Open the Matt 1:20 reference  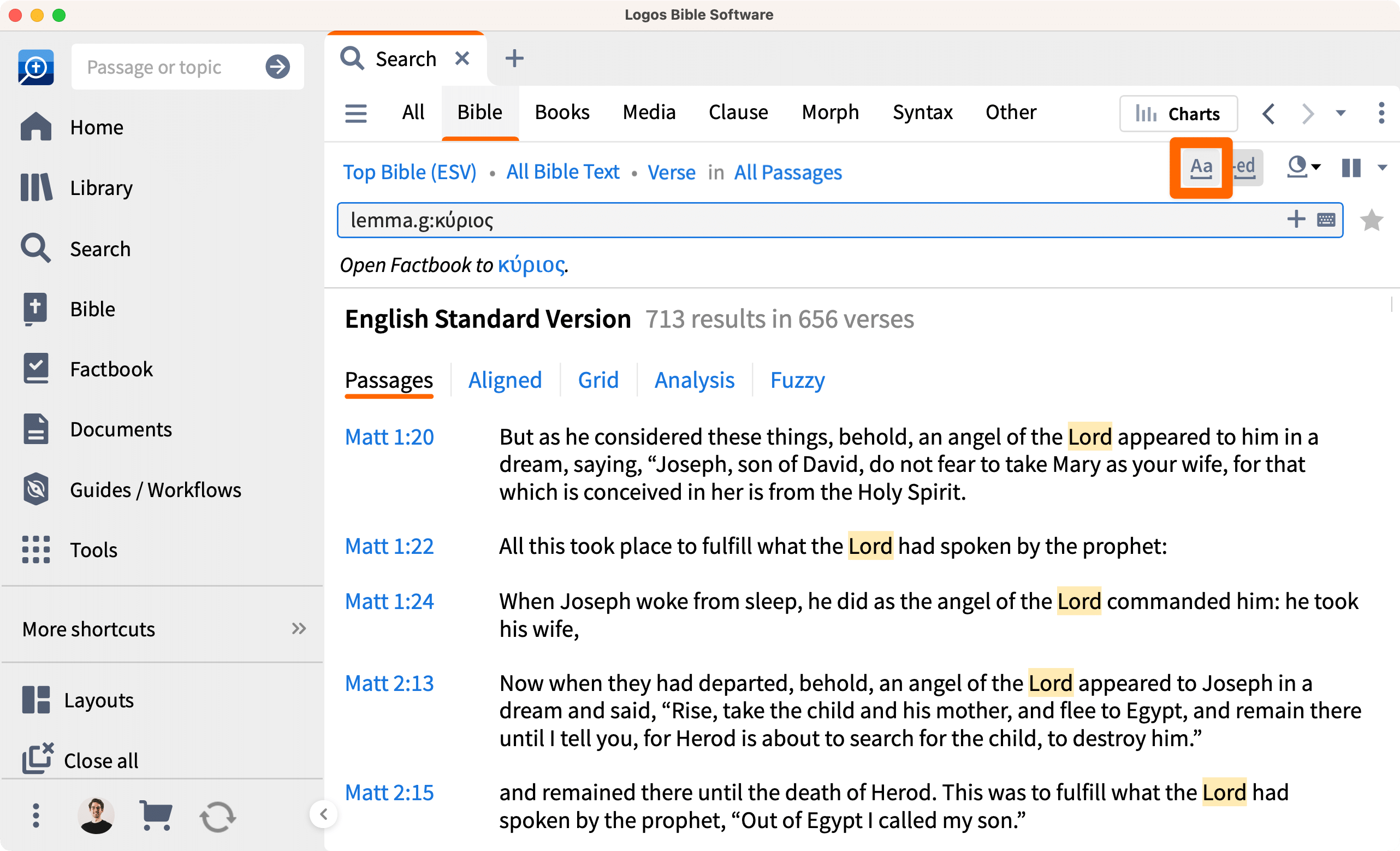tap(389, 436)
